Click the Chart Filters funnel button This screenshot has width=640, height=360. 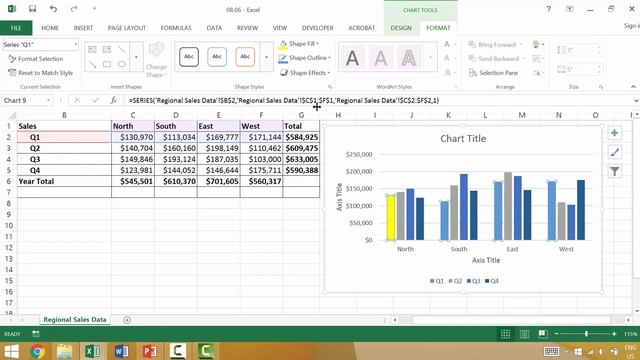coord(614,171)
